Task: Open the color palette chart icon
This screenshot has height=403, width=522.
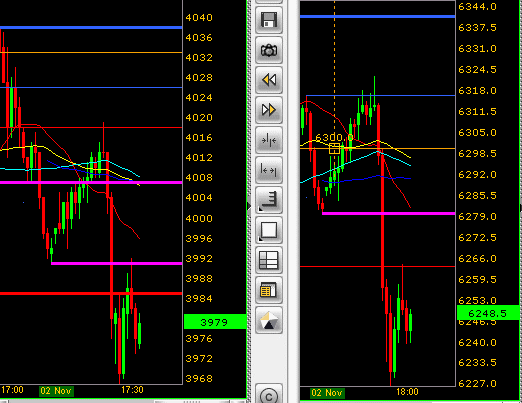Action: 269,320
